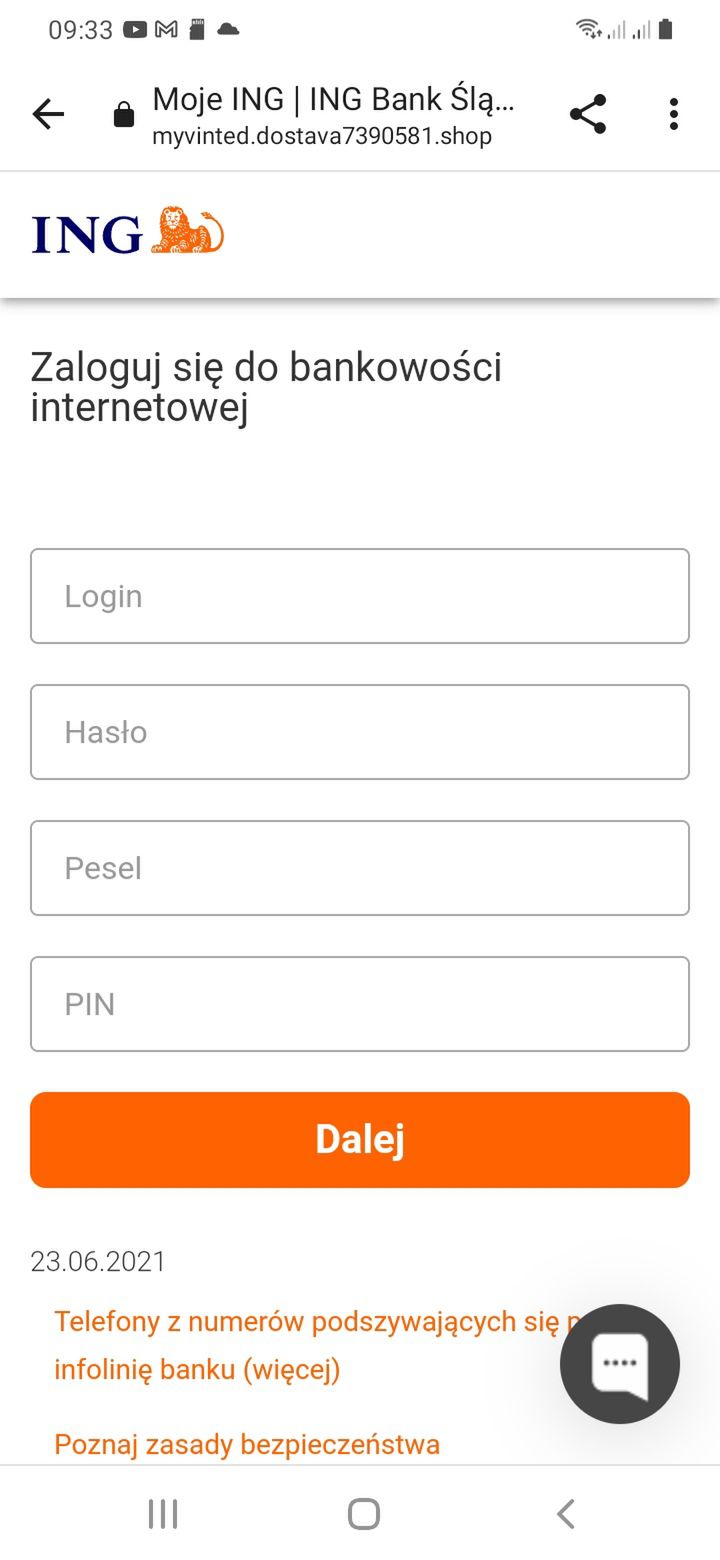Click the Haslo password field
This screenshot has height=1560, width=720.
pyautogui.click(x=360, y=732)
